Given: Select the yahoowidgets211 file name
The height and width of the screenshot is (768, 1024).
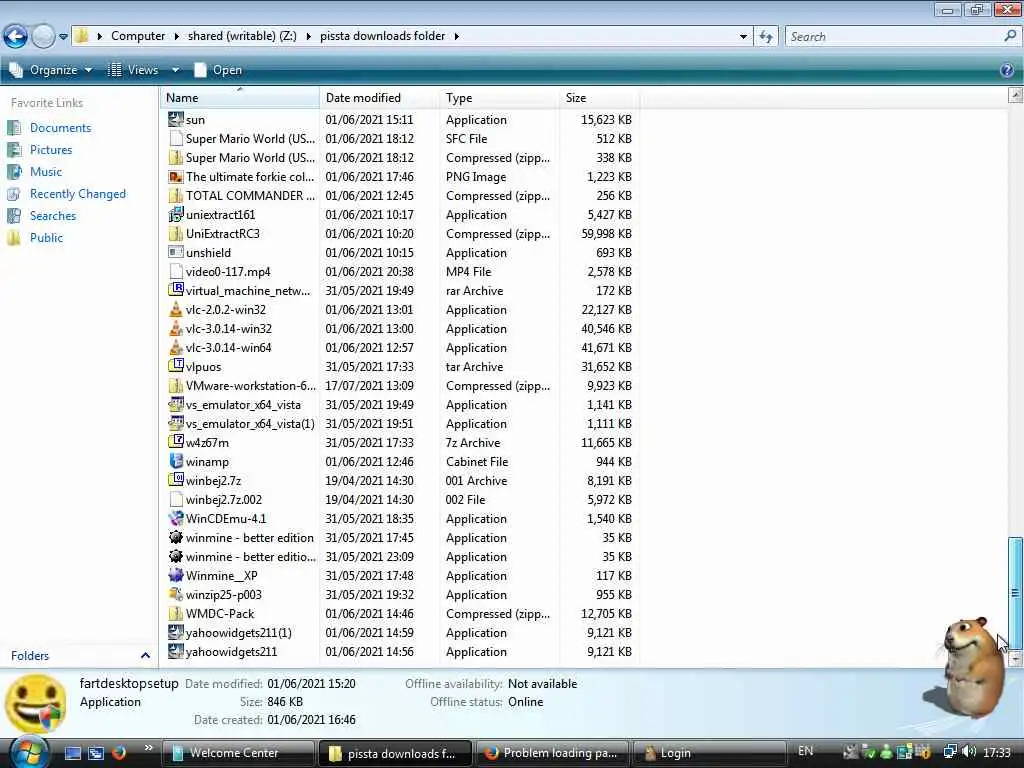Looking at the screenshot, I should tap(231, 652).
